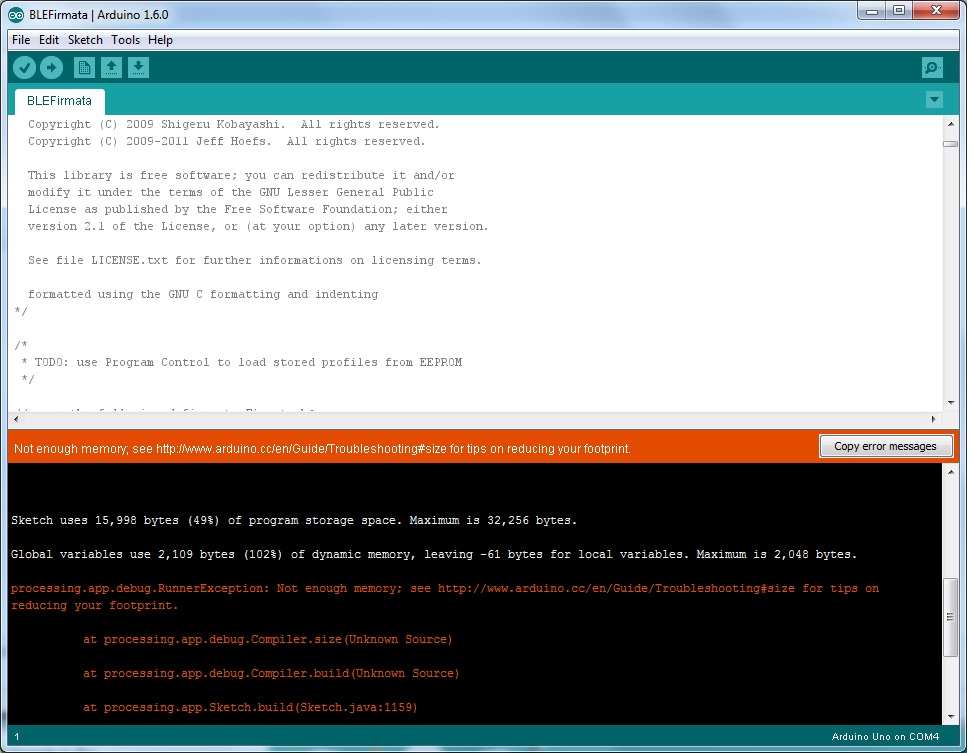Click the 'Copyright (C) 2009-2011 Jeff Hoefs' line
972x753 pixels.
pyautogui.click(x=227, y=141)
